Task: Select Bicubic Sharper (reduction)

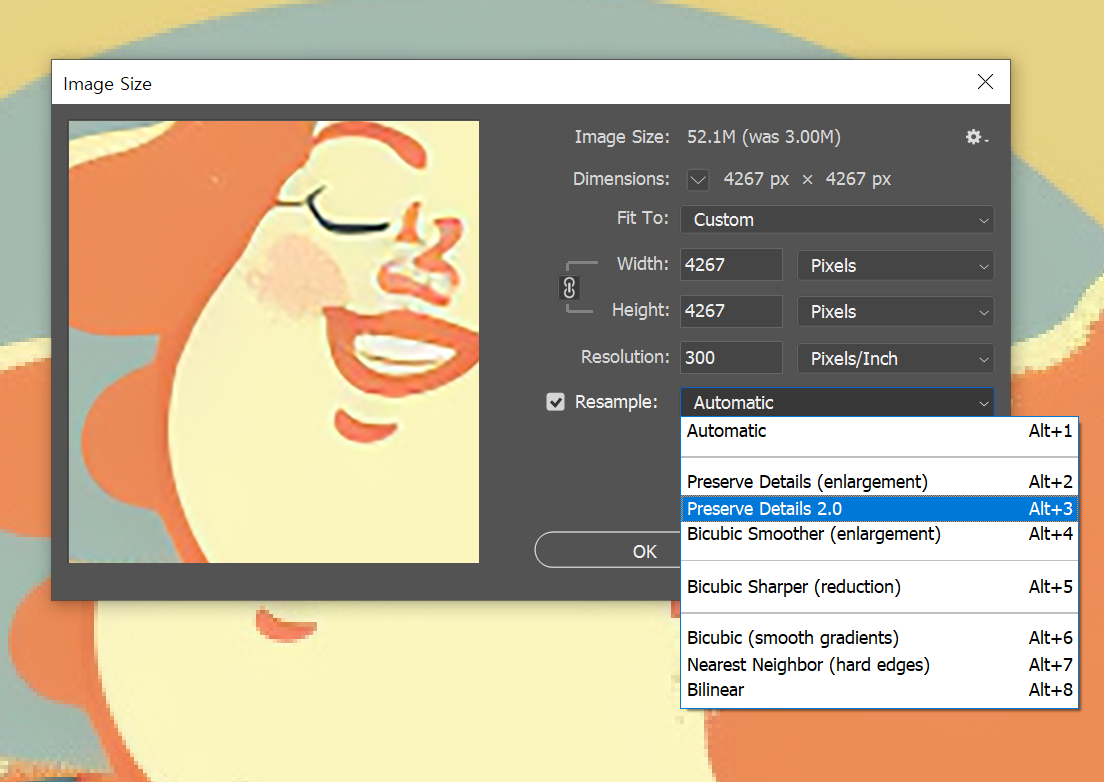Action: click(x=879, y=587)
